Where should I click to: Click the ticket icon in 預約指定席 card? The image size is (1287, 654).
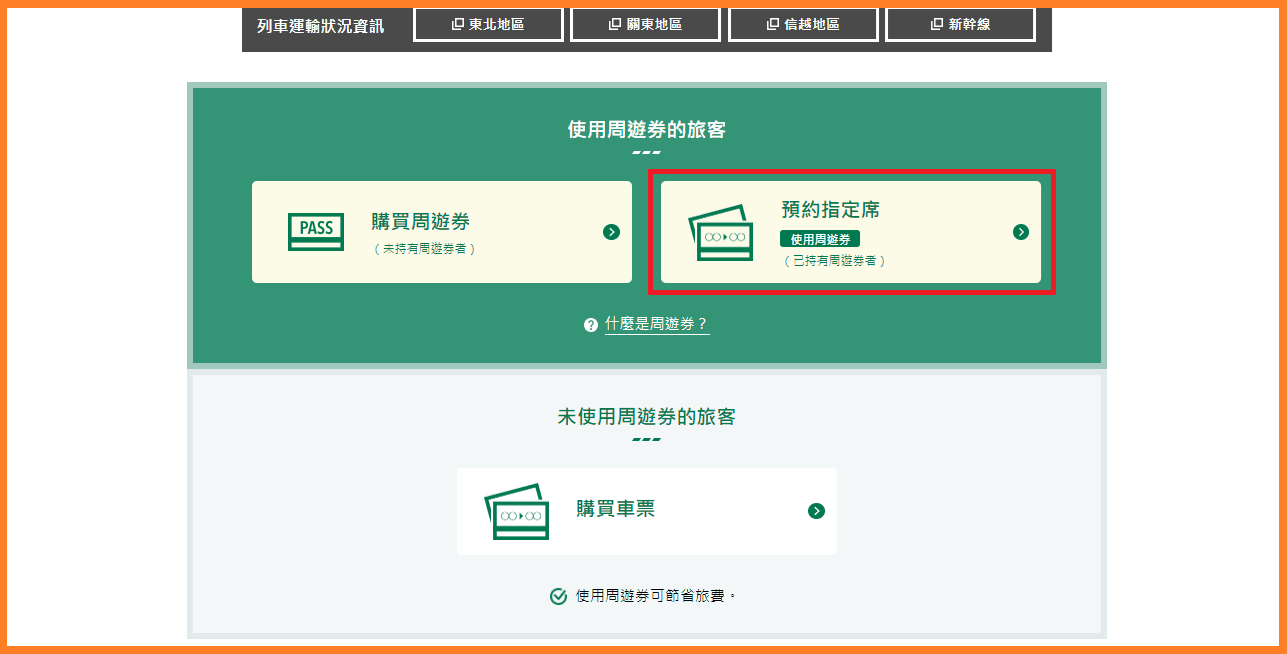pos(719,234)
